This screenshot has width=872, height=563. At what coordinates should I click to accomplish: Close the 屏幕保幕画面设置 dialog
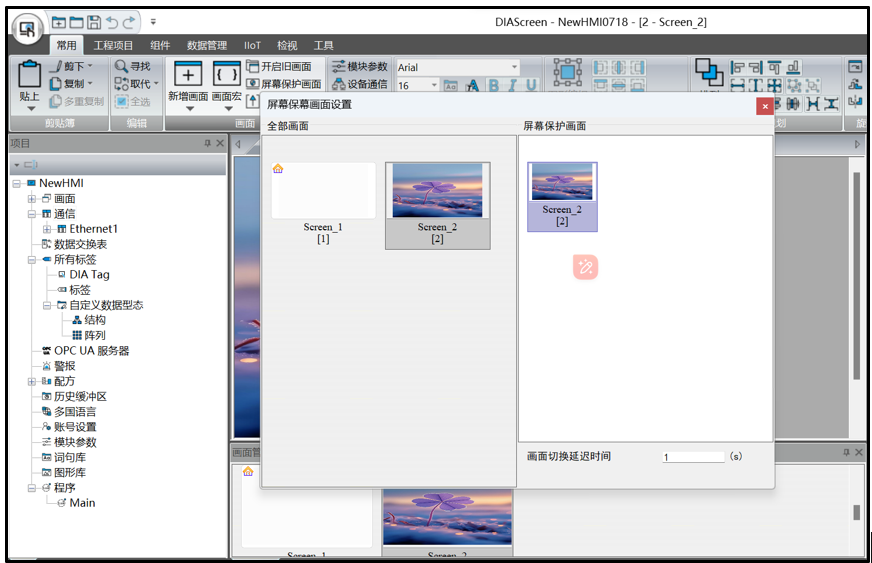click(x=764, y=105)
